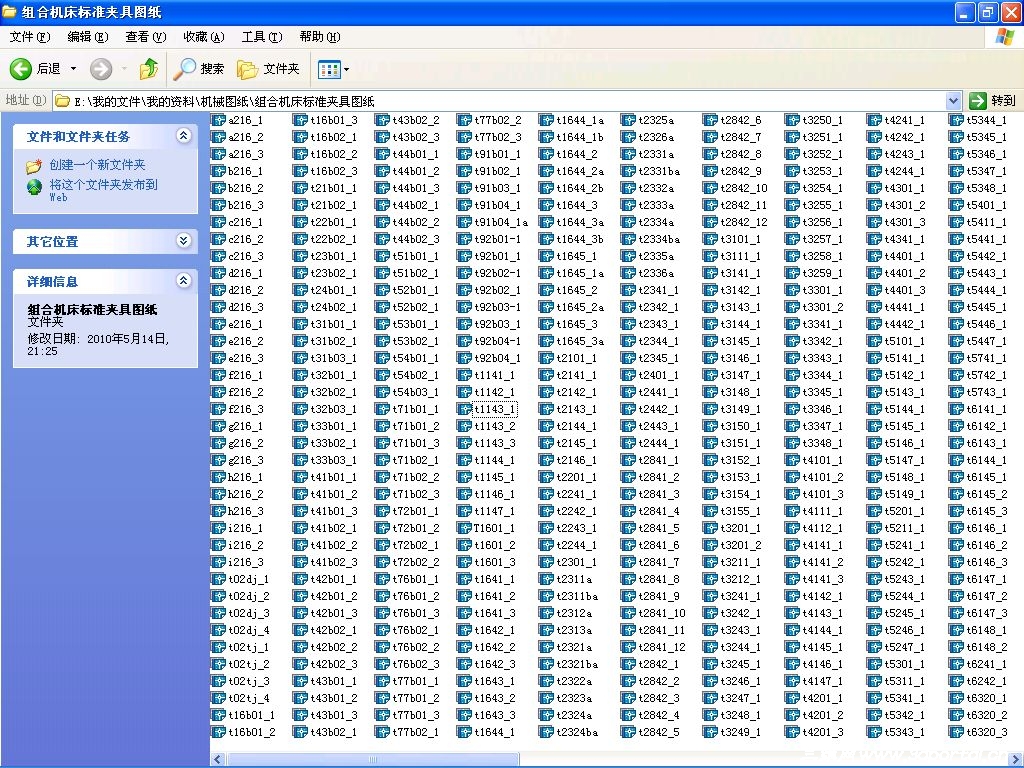The image size is (1024, 768).
Task: Click the 创建一个新文件夹 link
Action: point(97,165)
